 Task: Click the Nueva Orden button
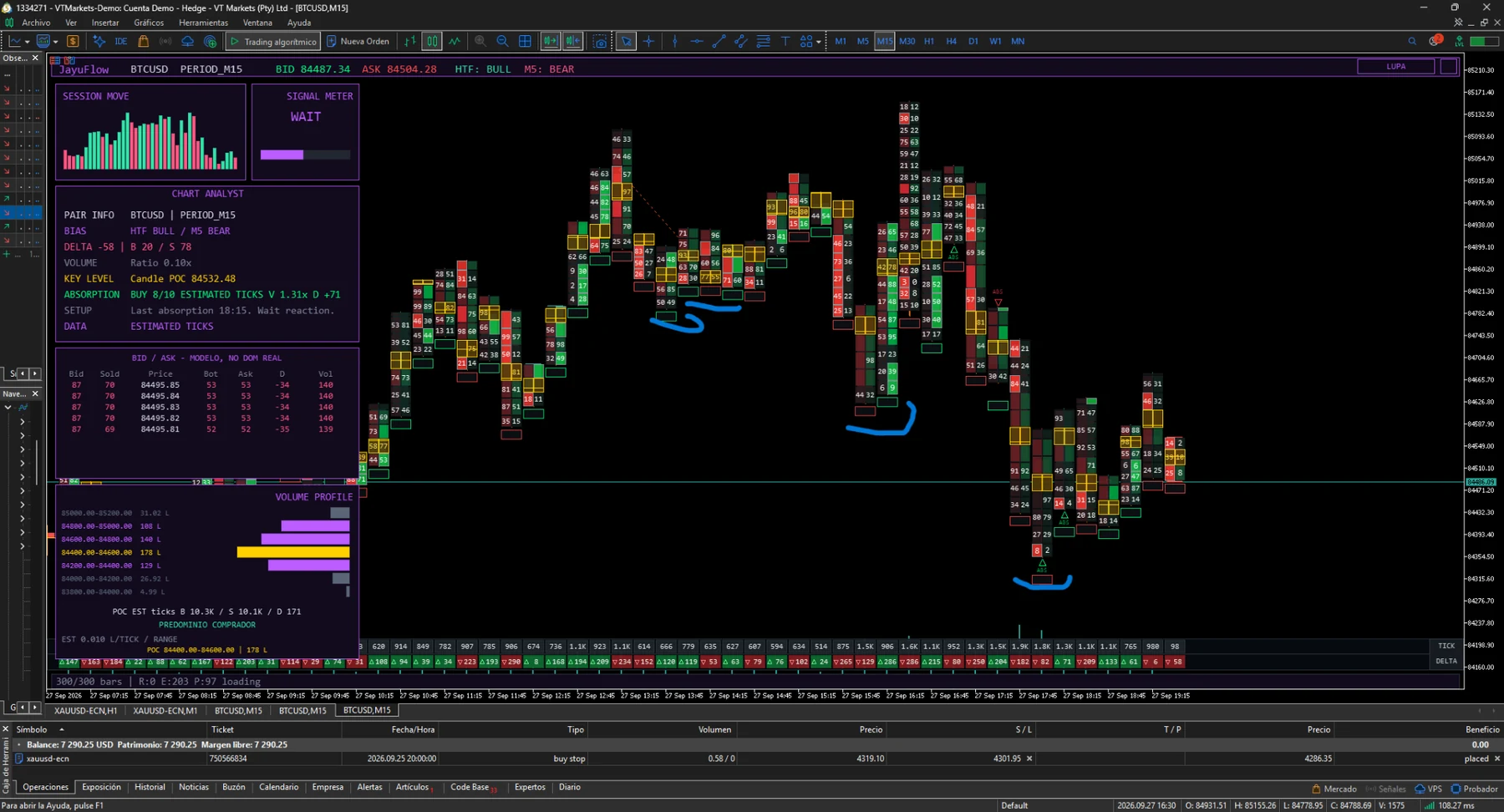click(358, 41)
